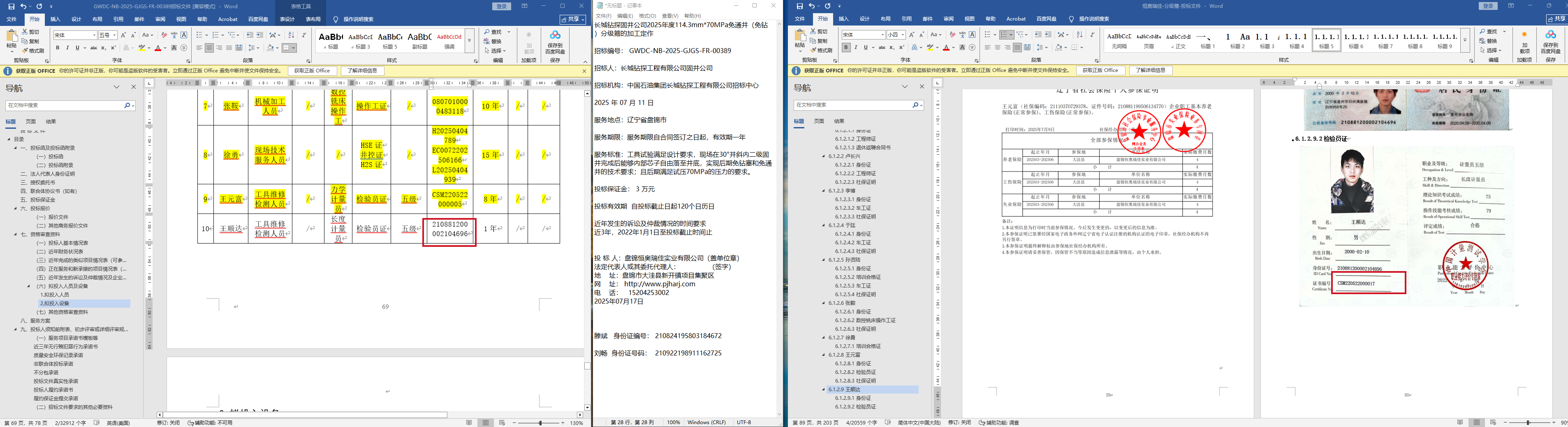Increase indent in right Word ribbon
1568x427 pixels.
[1048, 35]
